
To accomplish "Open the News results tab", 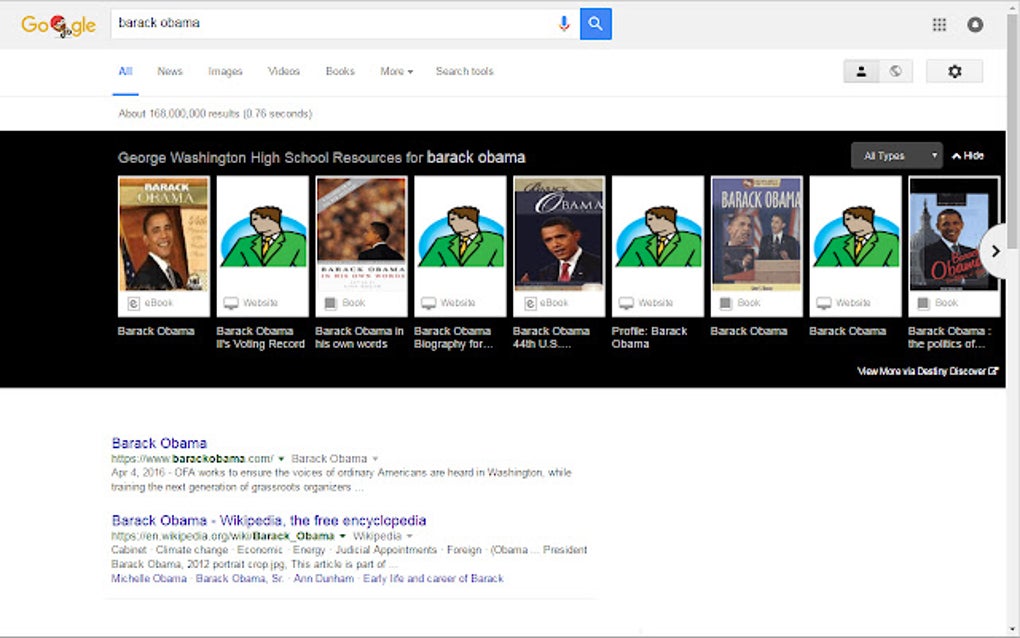I will pos(169,71).
